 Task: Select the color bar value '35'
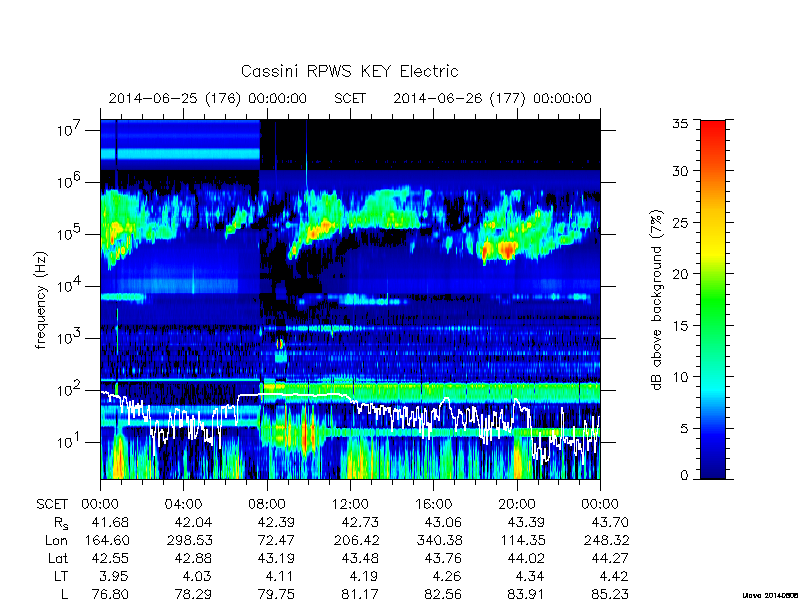pyautogui.click(x=680, y=123)
